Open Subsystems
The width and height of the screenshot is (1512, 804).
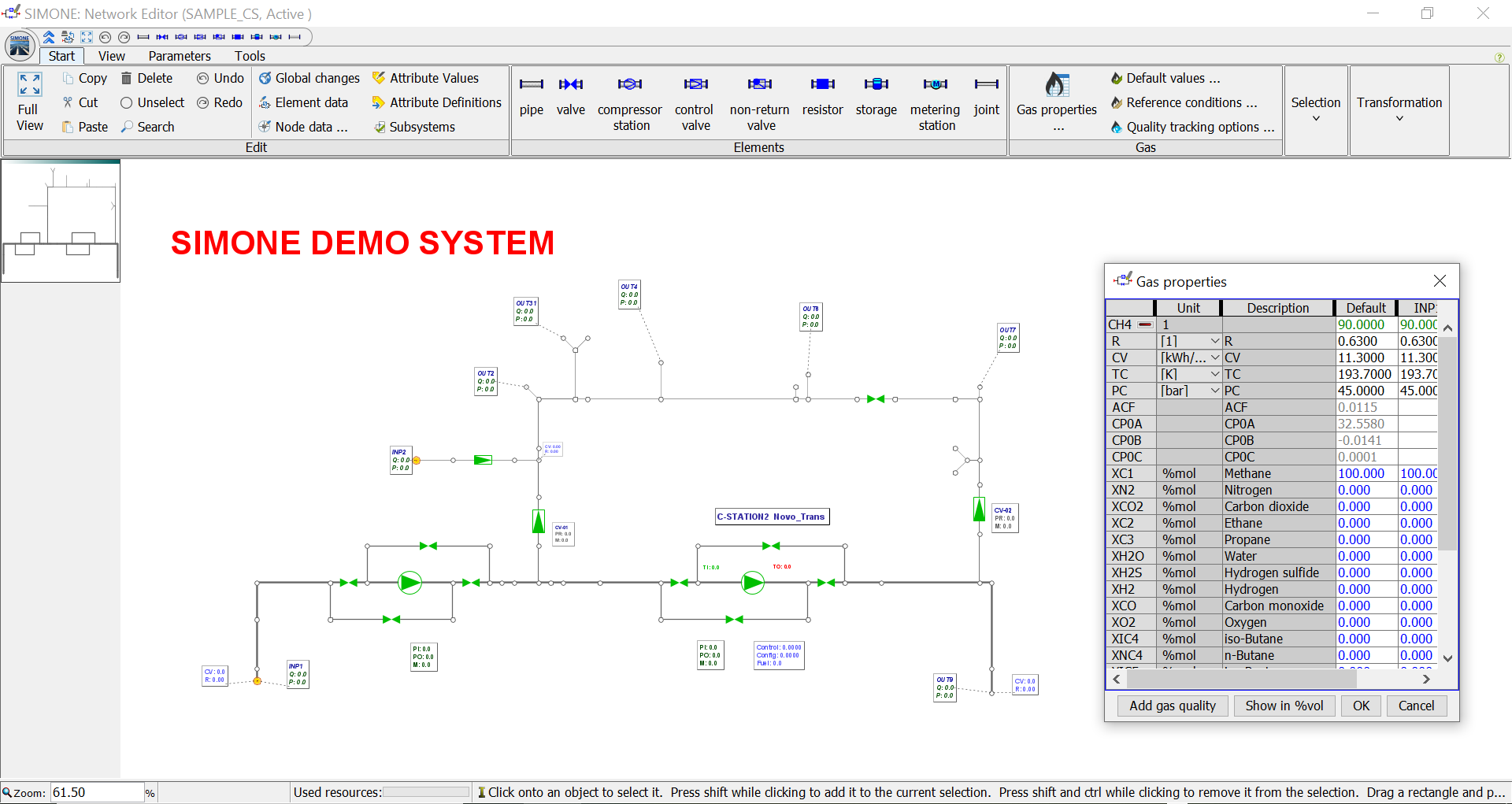click(414, 127)
